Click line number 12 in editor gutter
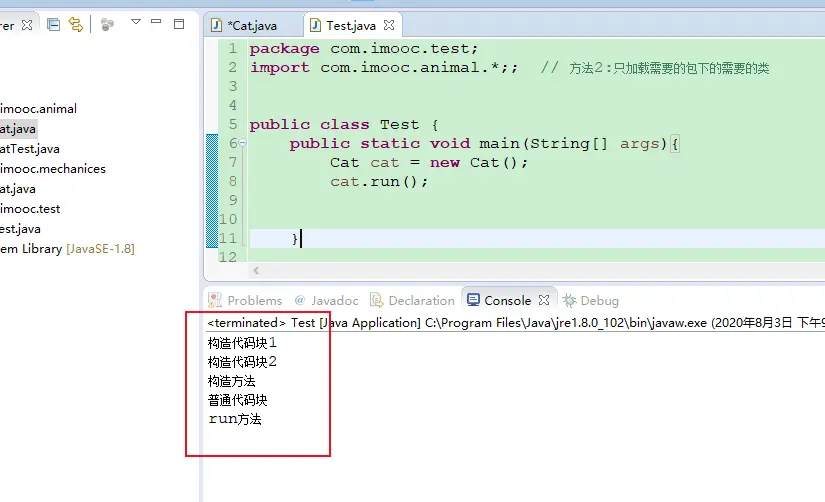The width and height of the screenshot is (825, 502). 227,257
